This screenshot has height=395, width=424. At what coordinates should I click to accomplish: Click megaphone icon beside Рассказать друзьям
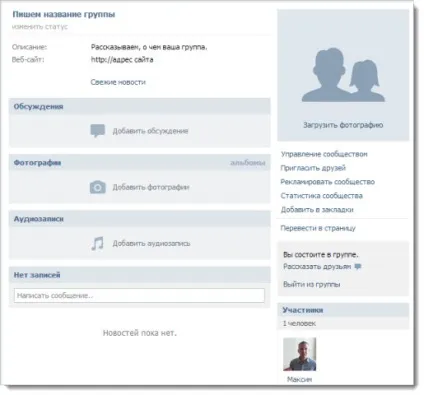358,266
